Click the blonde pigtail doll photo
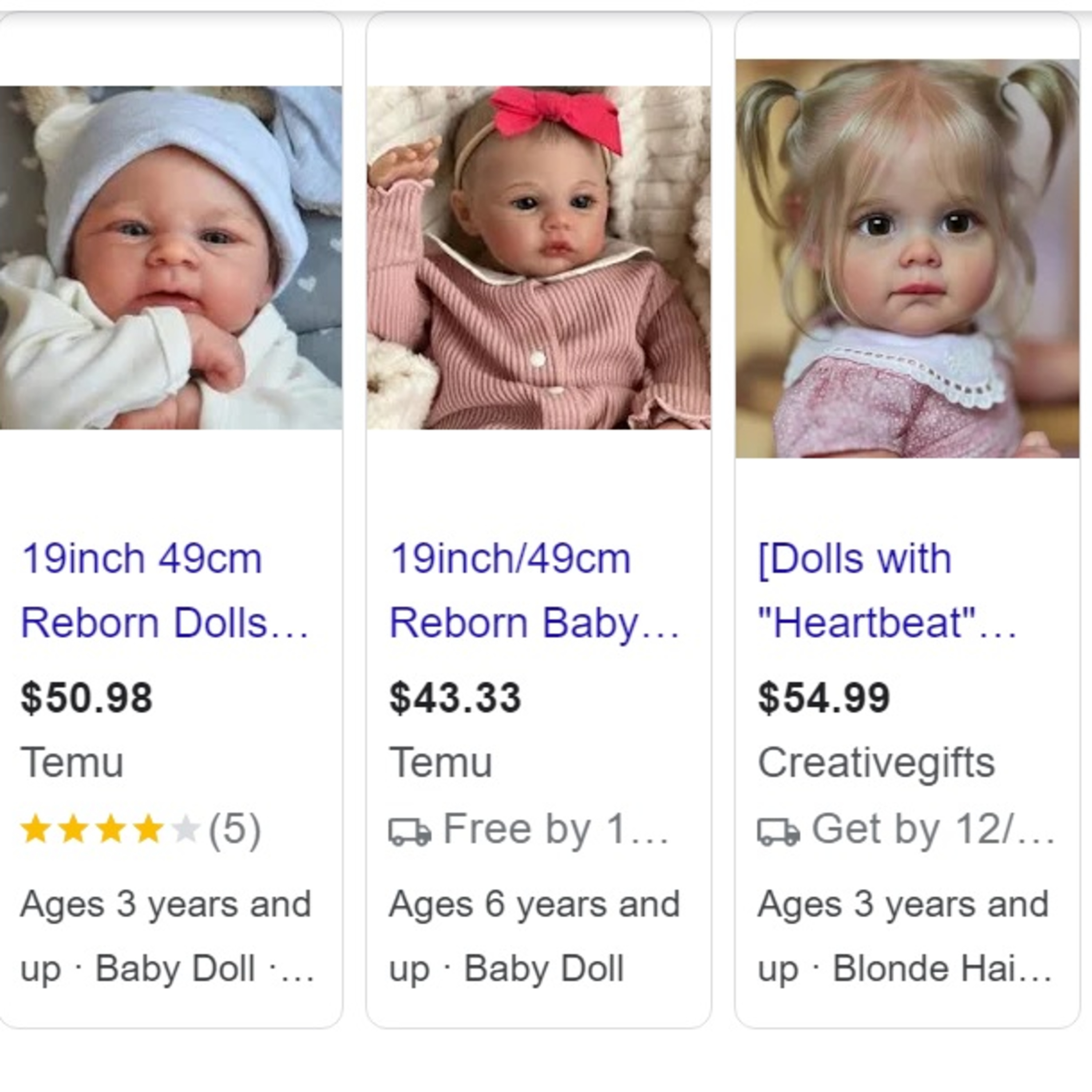This screenshot has height=1092, width=1092. pyautogui.click(x=907, y=258)
